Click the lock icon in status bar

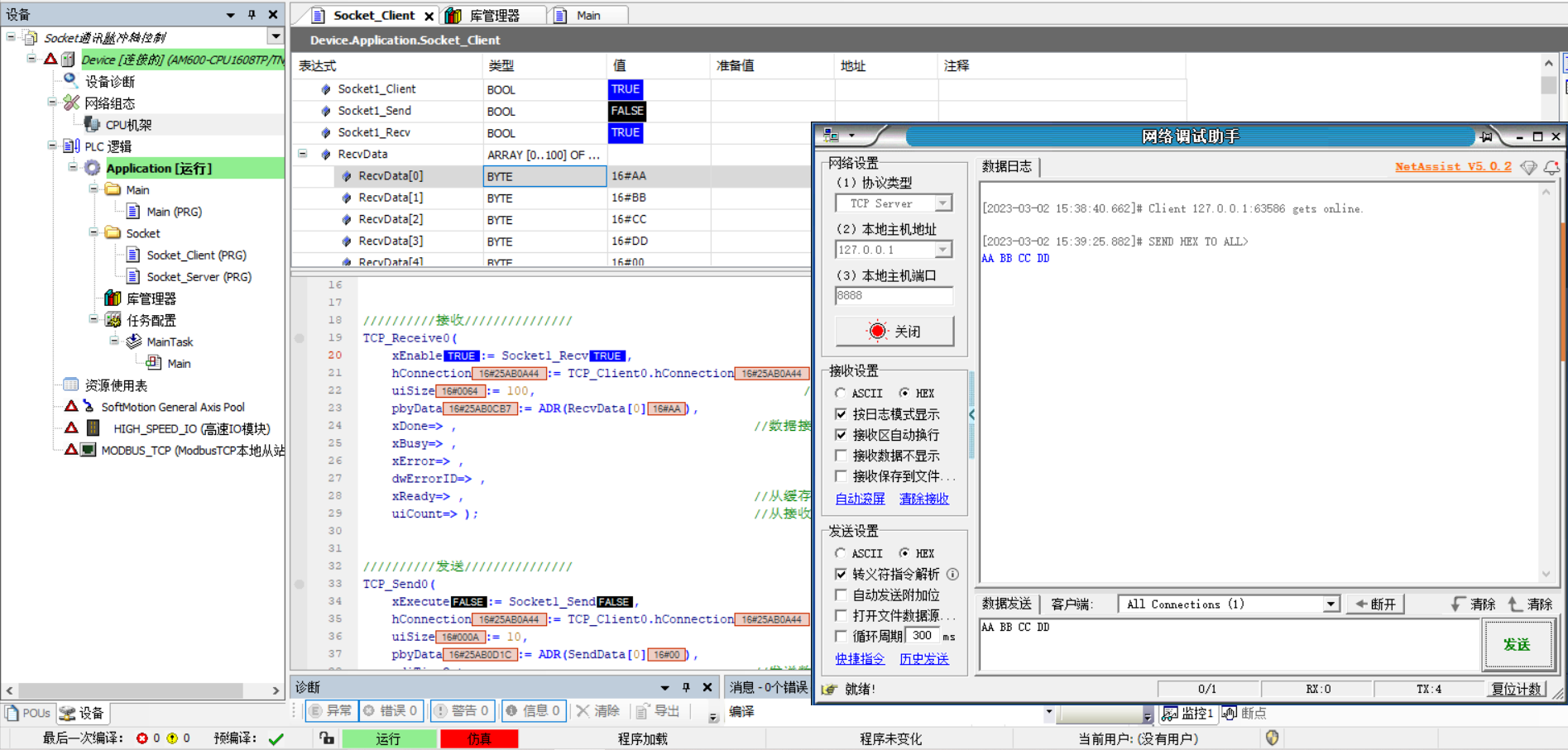(327, 738)
